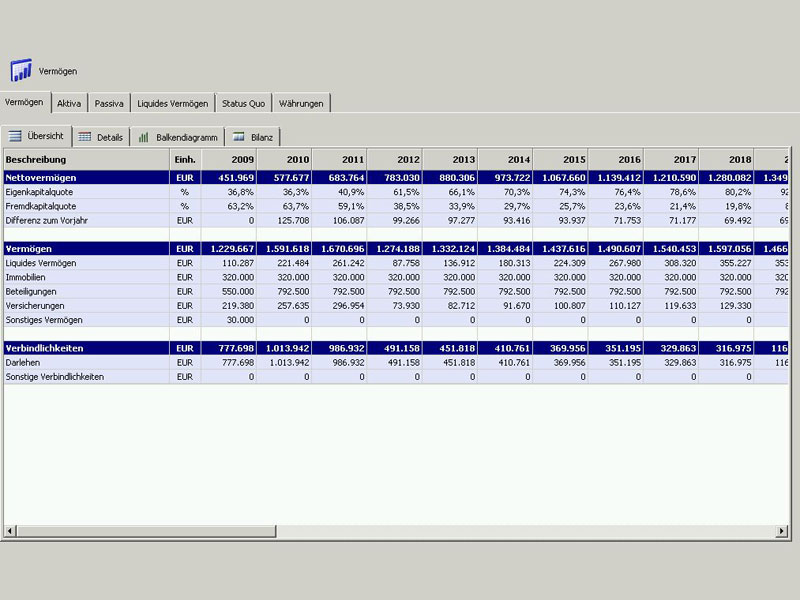Switch to the Aktiva tab
The height and width of the screenshot is (600, 800).
coord(69,103)
